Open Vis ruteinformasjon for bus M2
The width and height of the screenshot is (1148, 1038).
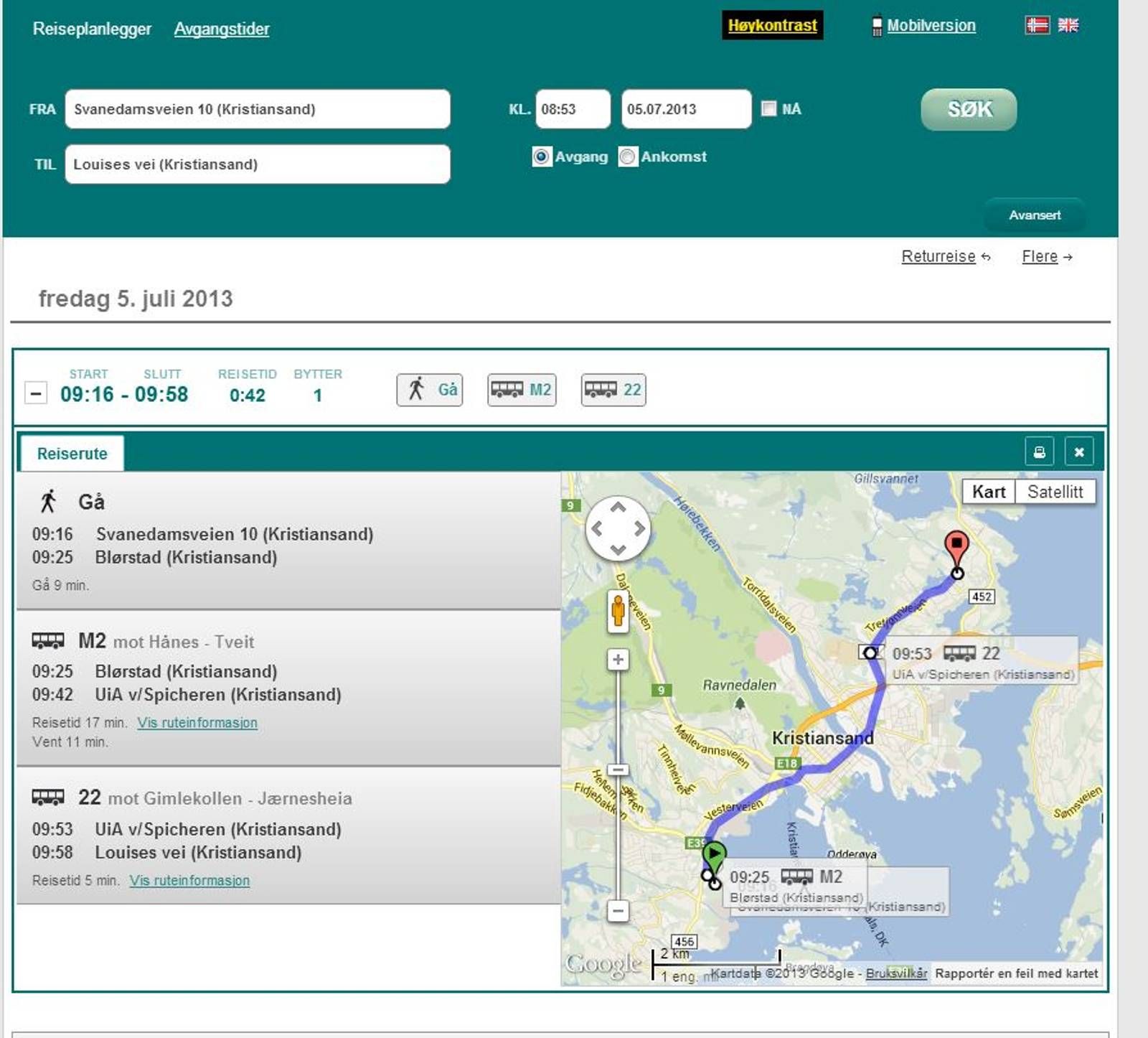(x=197, y=723)
